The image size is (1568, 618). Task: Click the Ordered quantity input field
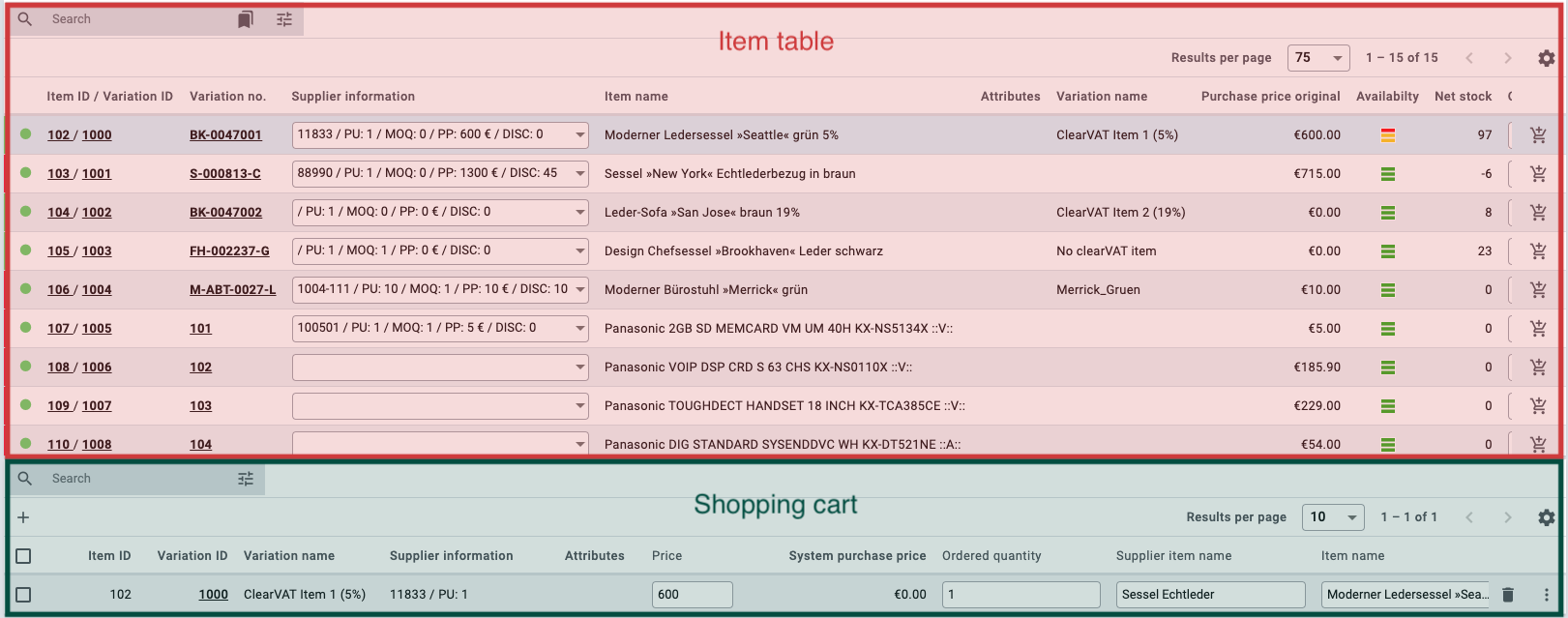point(1021,595)
